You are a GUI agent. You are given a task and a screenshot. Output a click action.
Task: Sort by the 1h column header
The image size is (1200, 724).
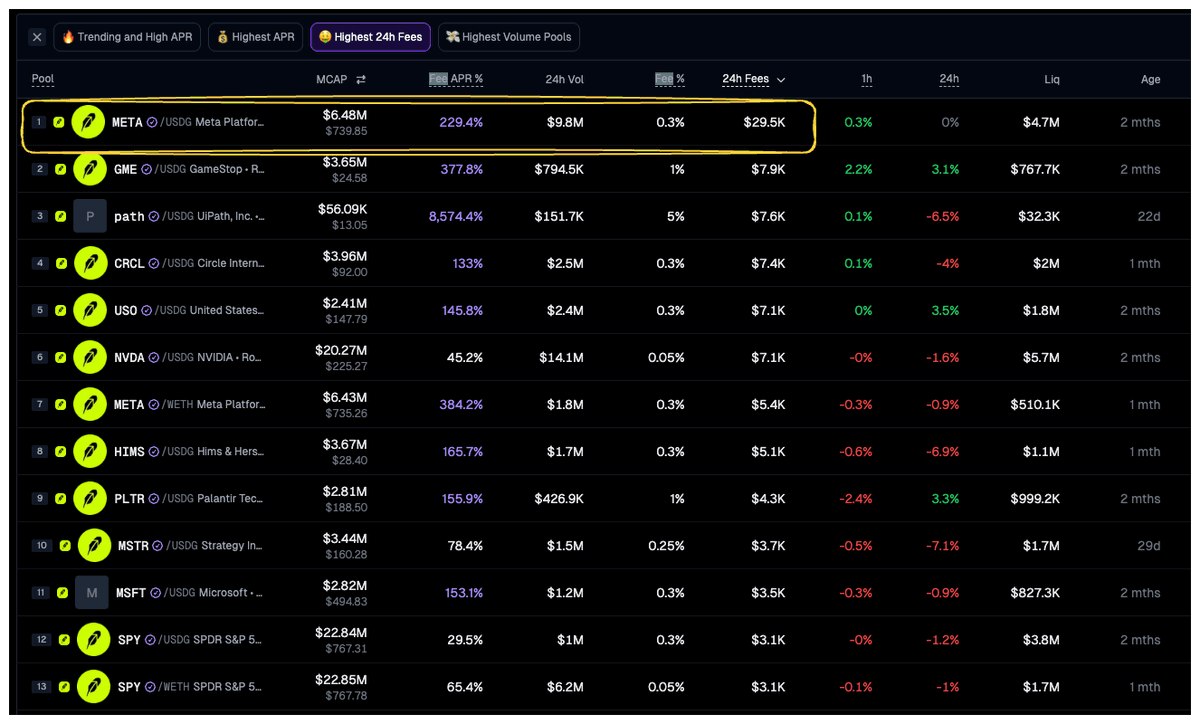tap(866, 79)
